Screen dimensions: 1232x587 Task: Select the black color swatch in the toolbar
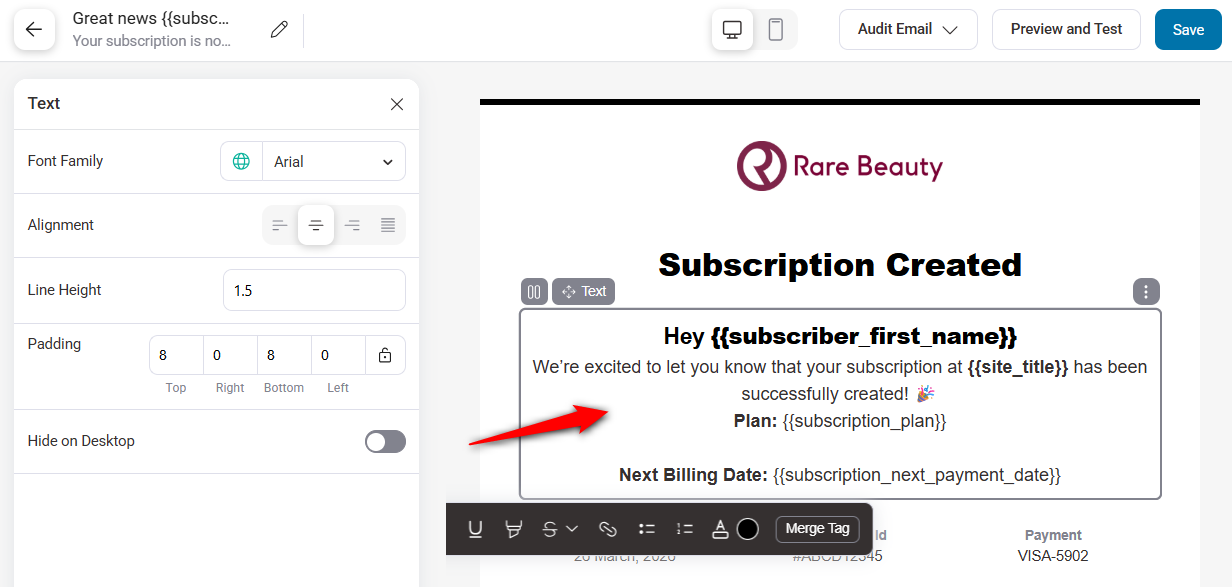(x=748, y=528)
